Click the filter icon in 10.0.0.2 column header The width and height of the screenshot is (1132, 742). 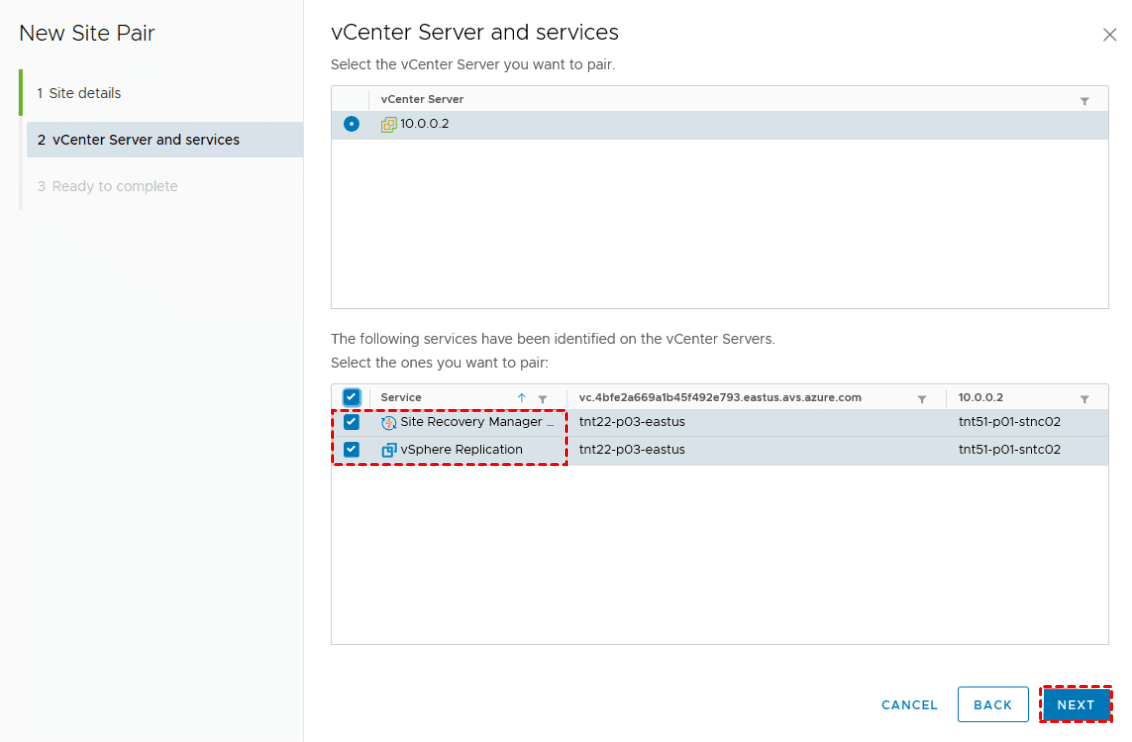pyautogui.click(x=1085, y=399)
